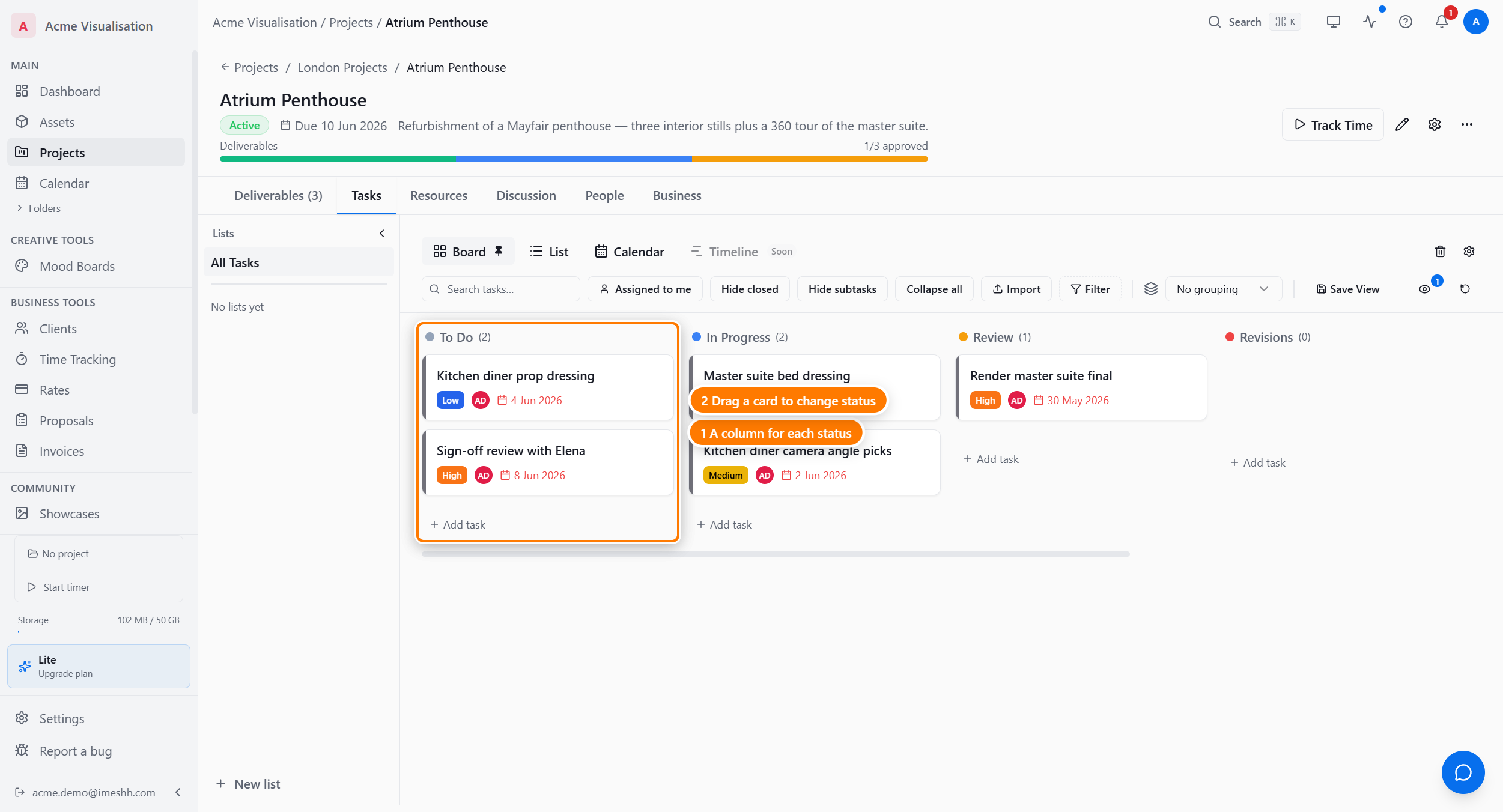
Task: Click Upgrade plan Lite box
Action: (x=99, y=666)
